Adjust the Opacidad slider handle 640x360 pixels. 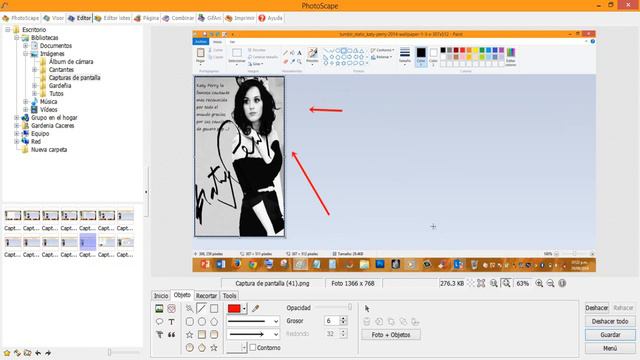pyautogui.click(x=350, y=307)
